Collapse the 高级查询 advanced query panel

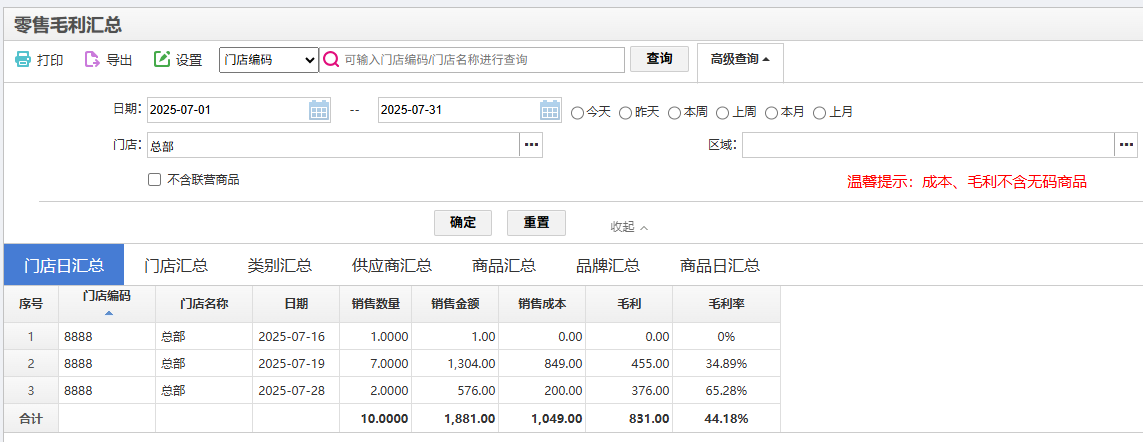741,60
